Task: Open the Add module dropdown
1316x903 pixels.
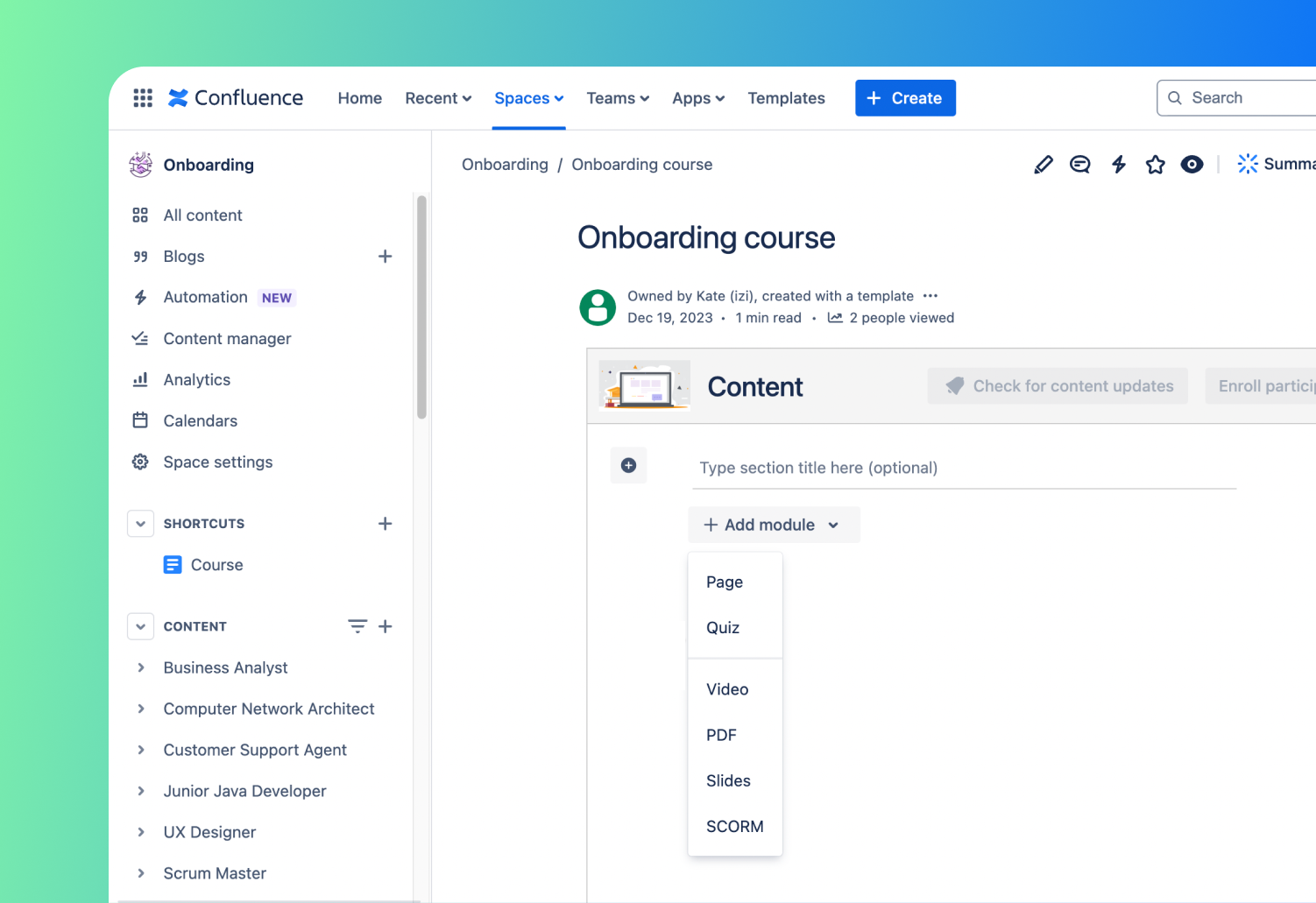Action: [773, 525]
